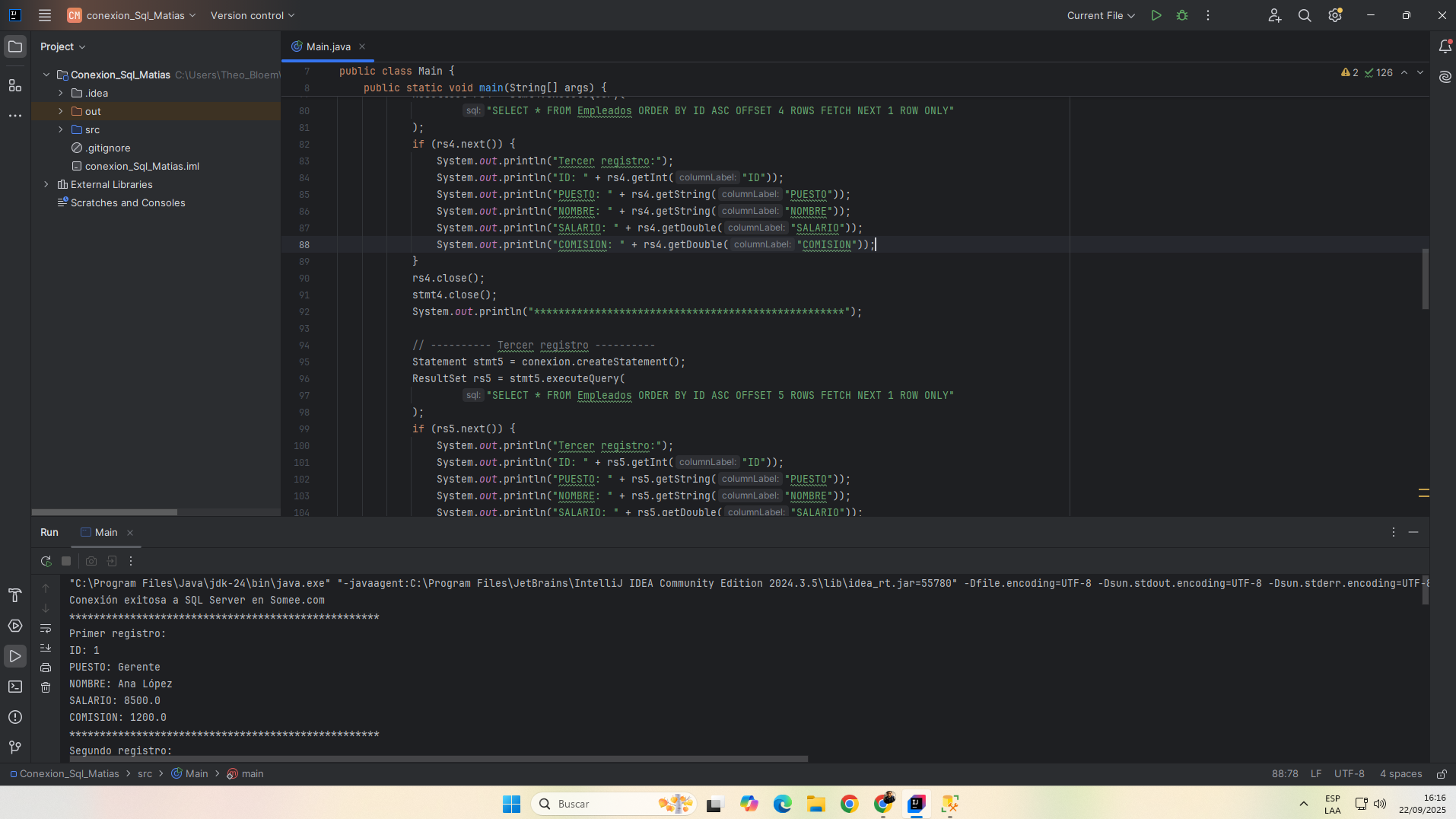Open the Problems tool window
The height and width of the screenshot is (819, 1456).
(x=14, y=717)
